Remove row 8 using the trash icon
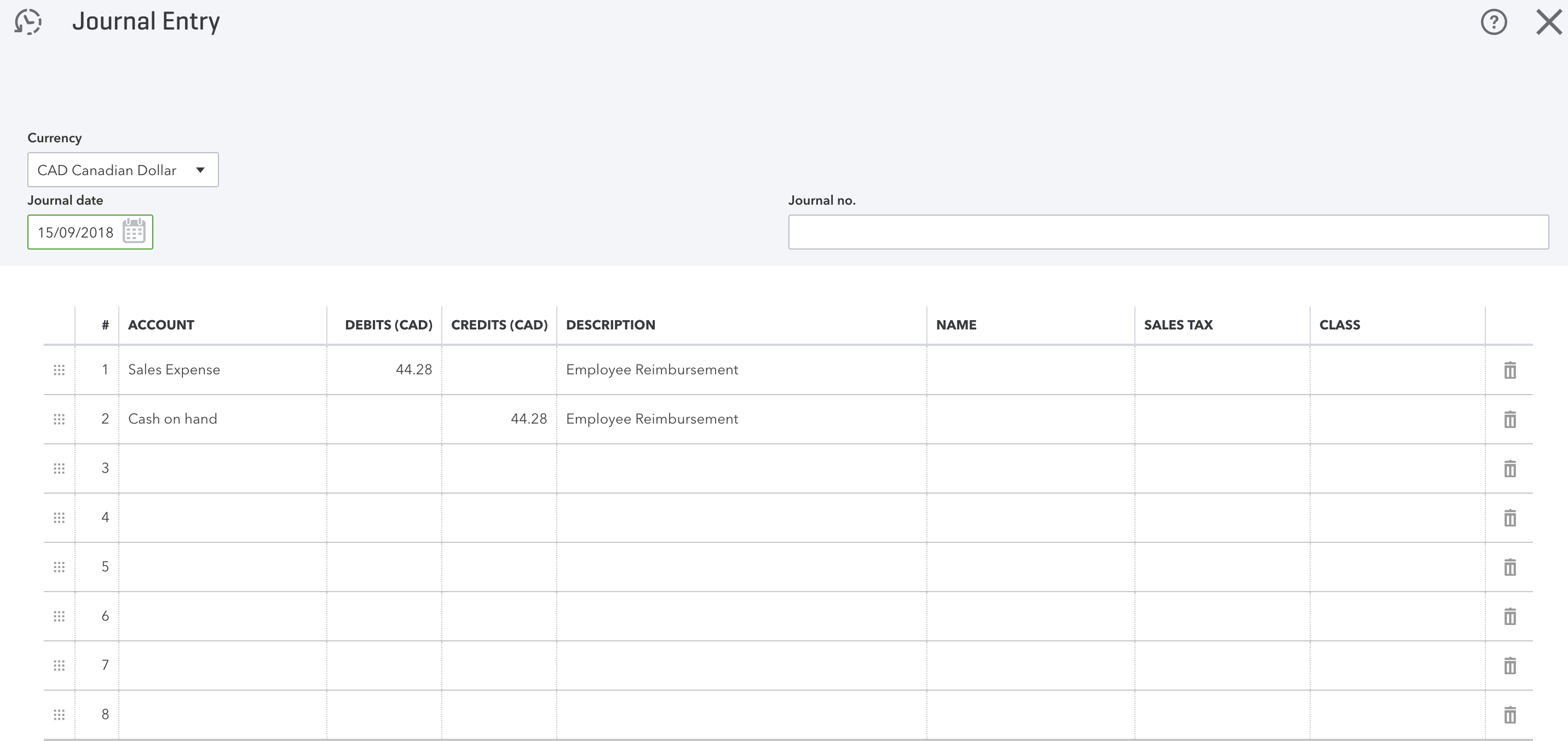Image resolution: width=1568 pixels, height=741 pixels. pos(1509,715)
